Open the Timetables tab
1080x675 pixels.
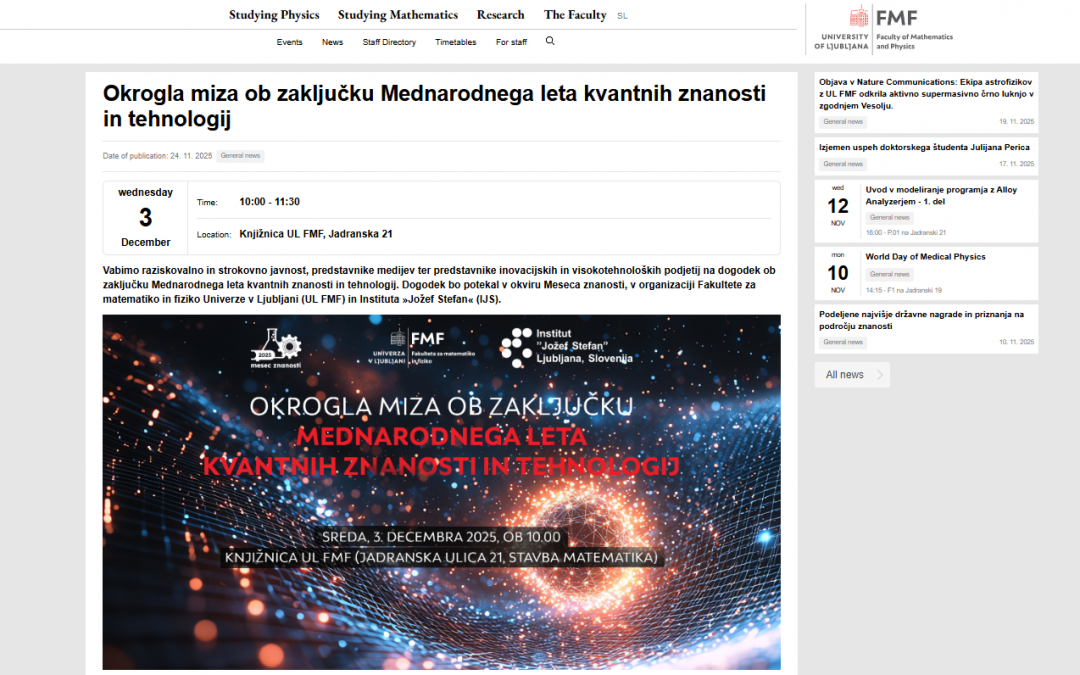point(455,41)
